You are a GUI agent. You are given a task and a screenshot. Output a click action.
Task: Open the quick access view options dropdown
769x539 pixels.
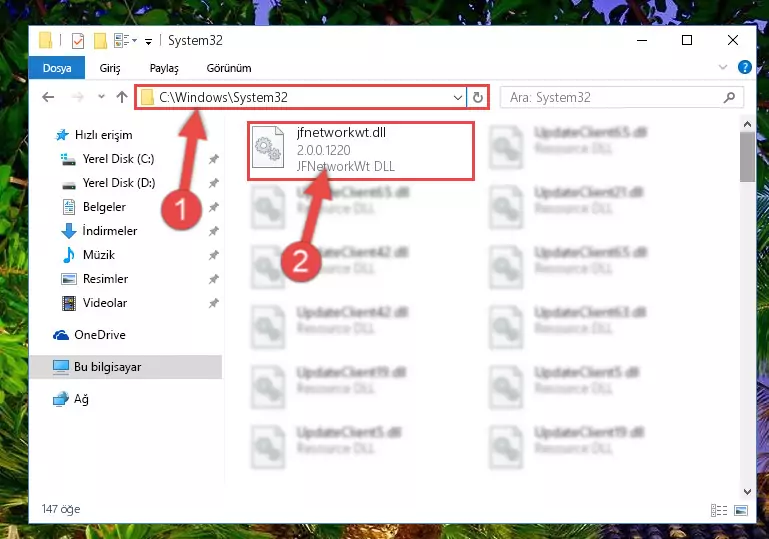click(x=125, y=40)
